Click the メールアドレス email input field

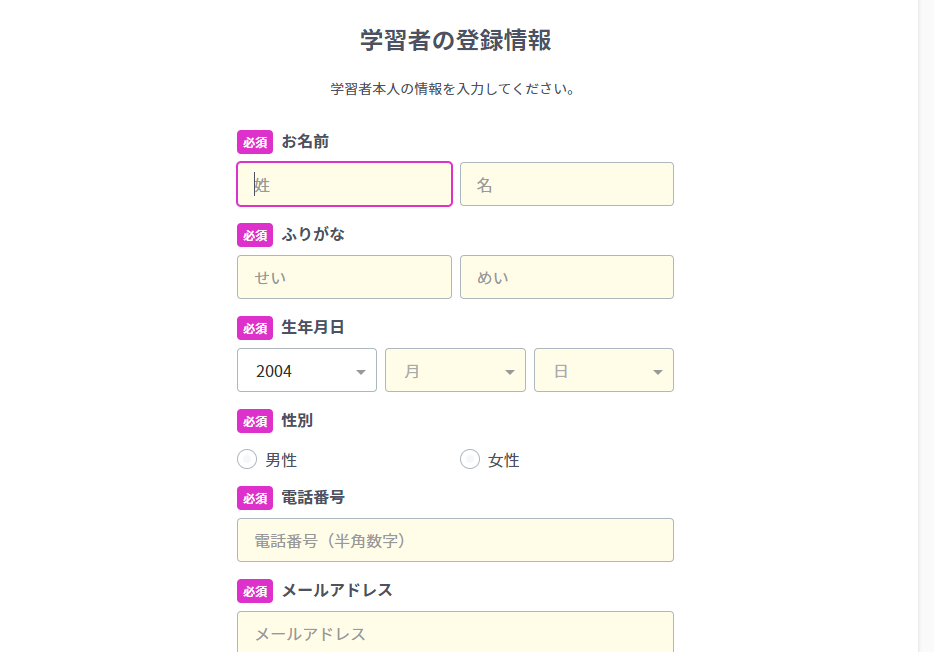(x=455, y=632)
